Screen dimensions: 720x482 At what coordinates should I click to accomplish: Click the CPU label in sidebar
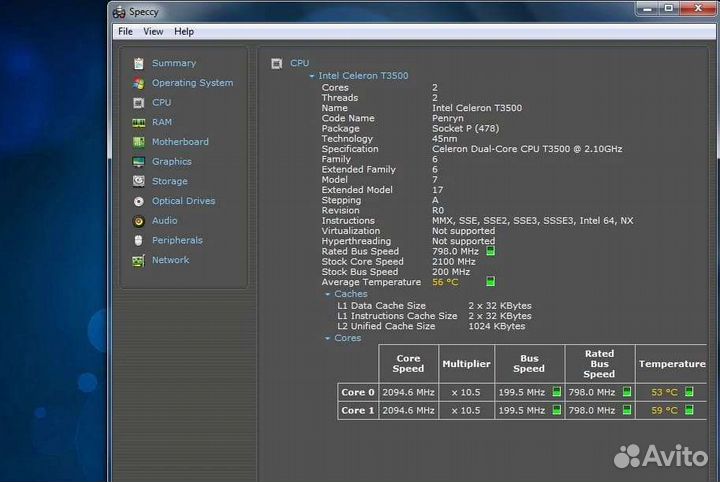(162, 103)
